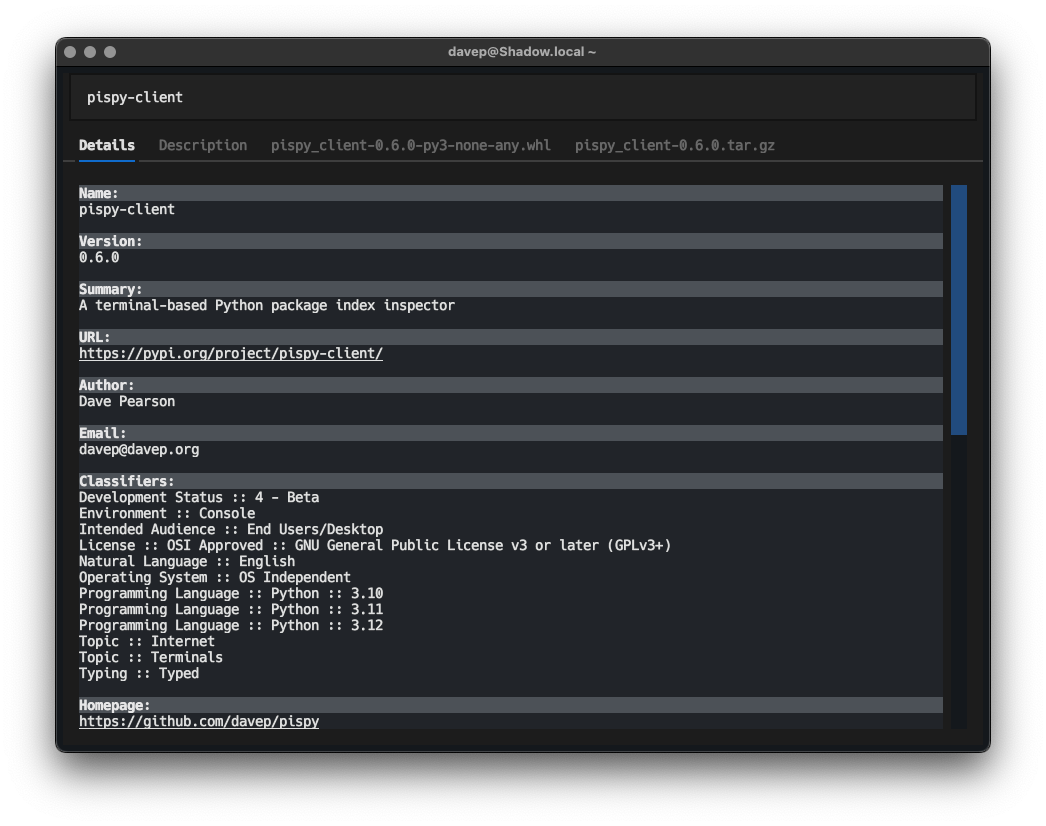Viewport: 1046px width, 826px height.
Task: Click the Python 3.12 classifier line
Action: pos(231,625)
